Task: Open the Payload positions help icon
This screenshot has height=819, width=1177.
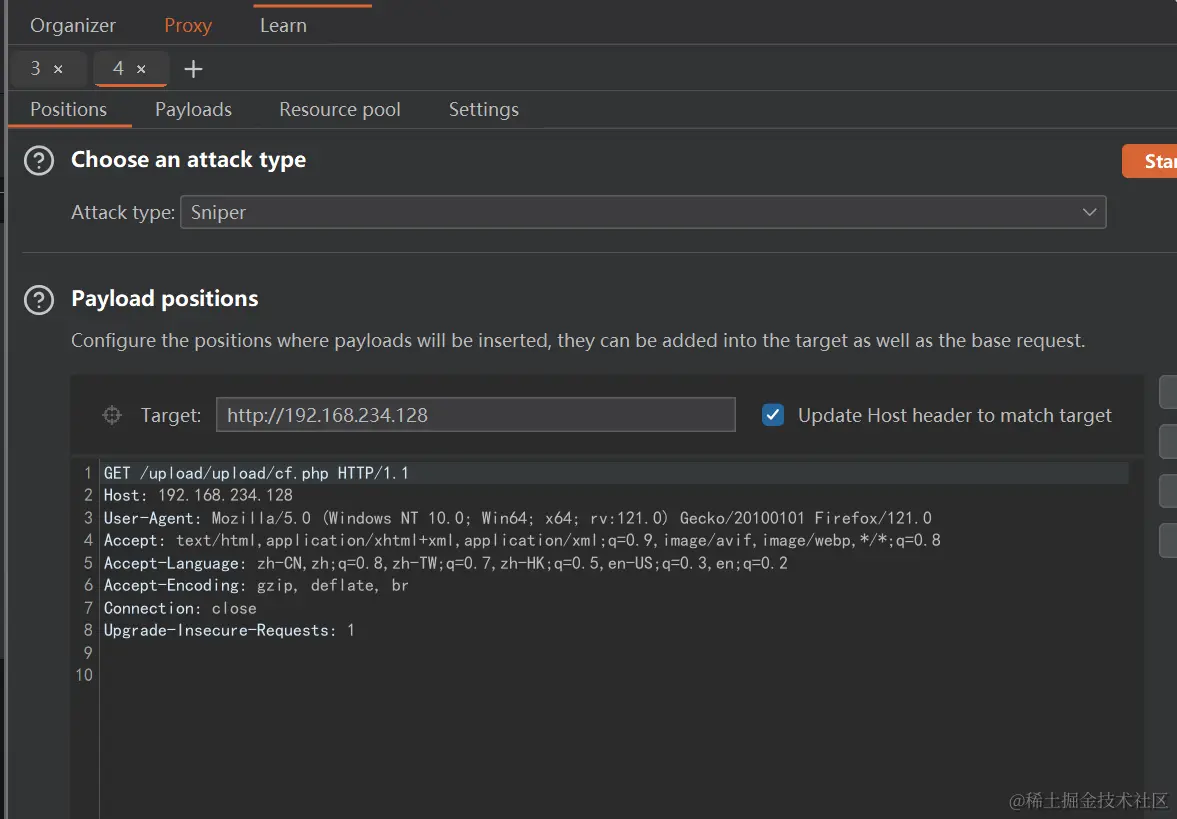Action: pyautogui.click(x=39, y=300)
